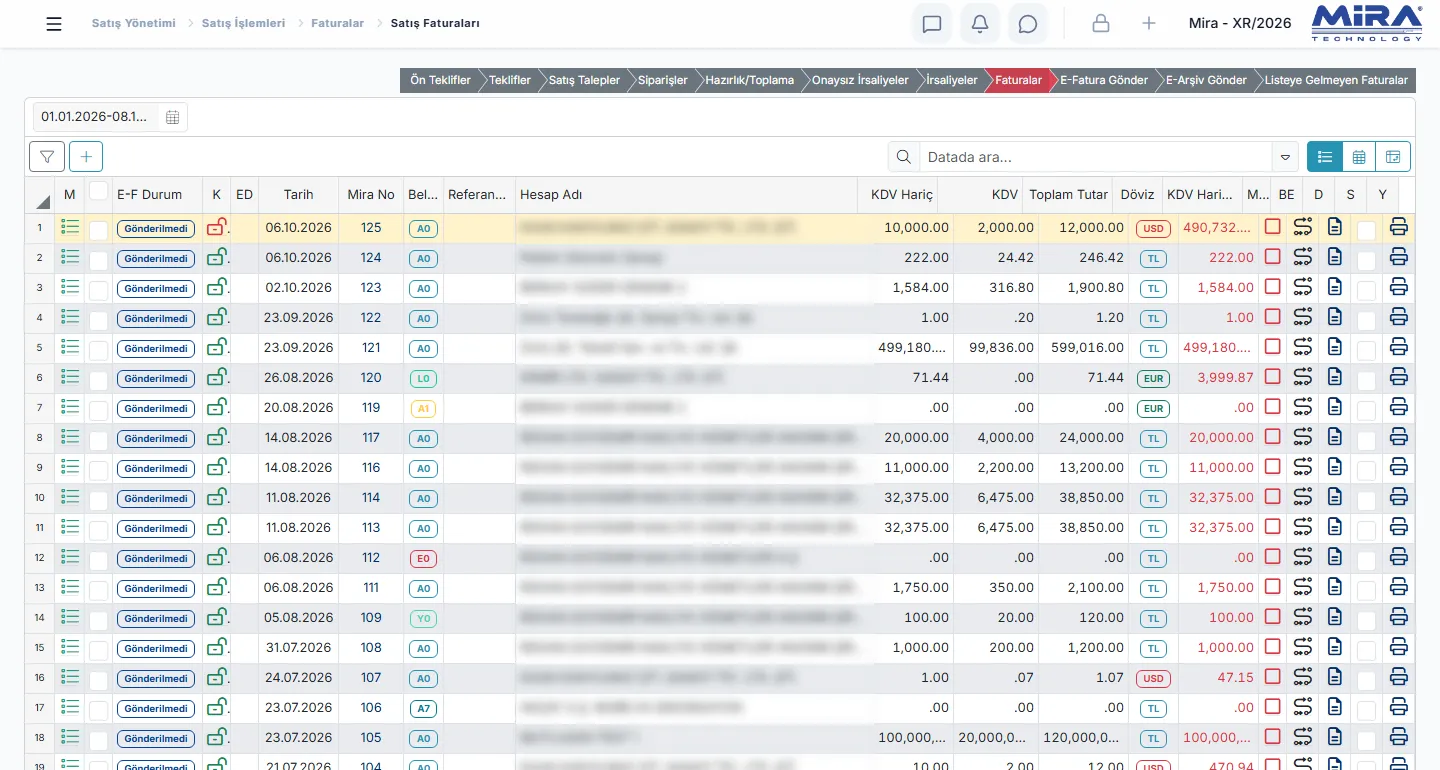Expand the search box dropdown arrow
The width and height of the screenshot is (1440, 770).
tap(1284, 157)
